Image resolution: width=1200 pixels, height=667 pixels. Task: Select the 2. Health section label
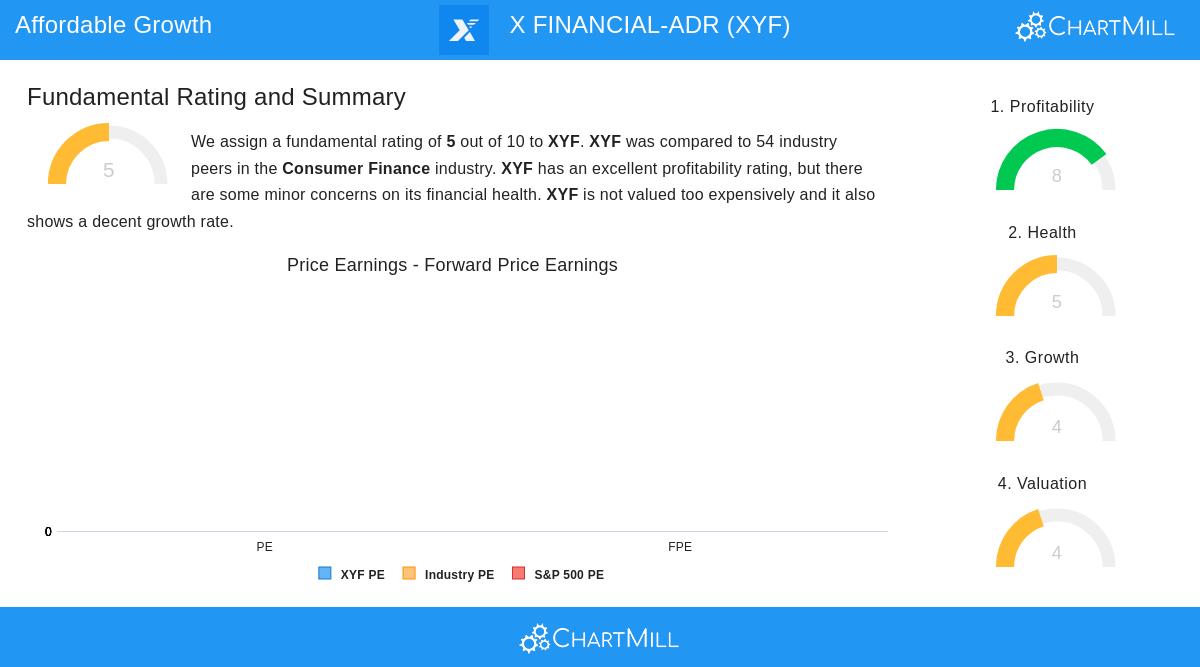tap(1042, 233)
